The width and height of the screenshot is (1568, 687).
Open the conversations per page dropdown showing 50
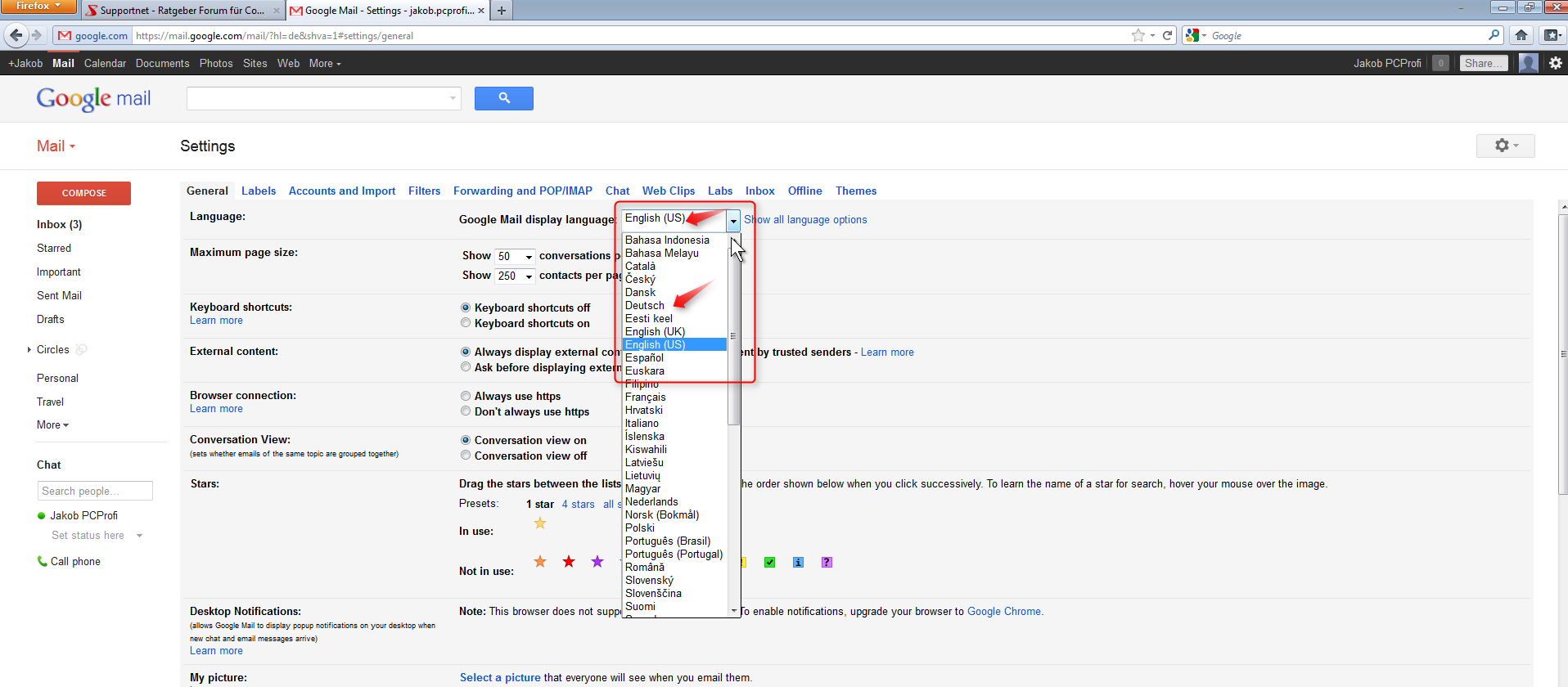(515, 256)
